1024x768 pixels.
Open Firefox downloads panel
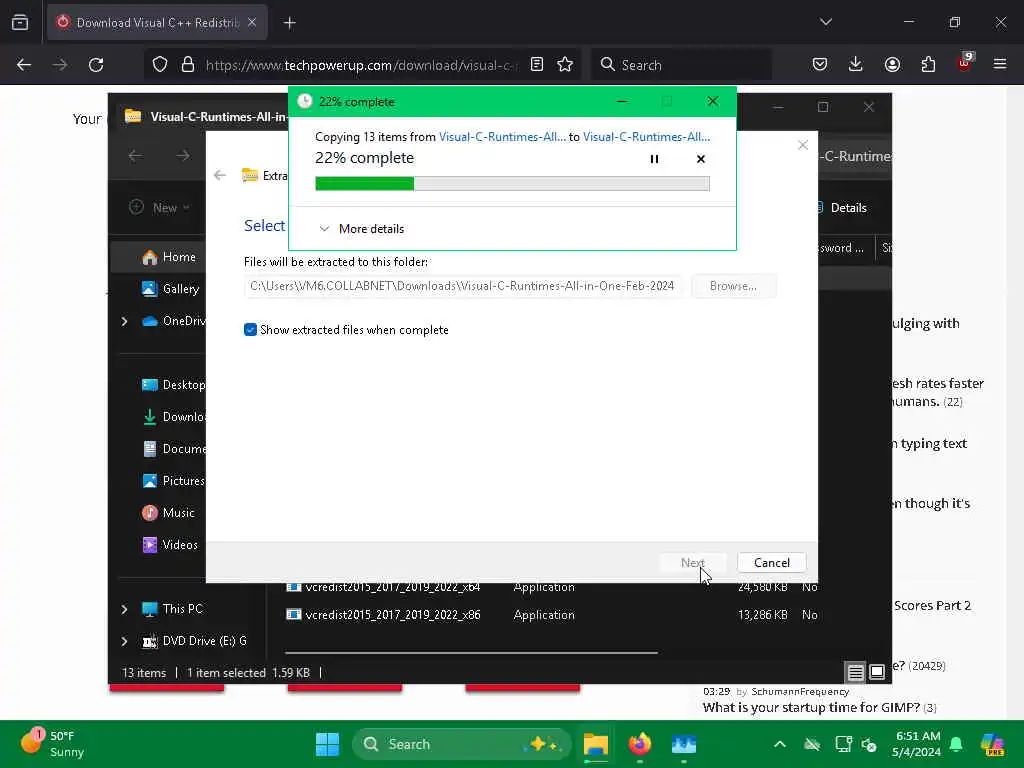point(856,64)
